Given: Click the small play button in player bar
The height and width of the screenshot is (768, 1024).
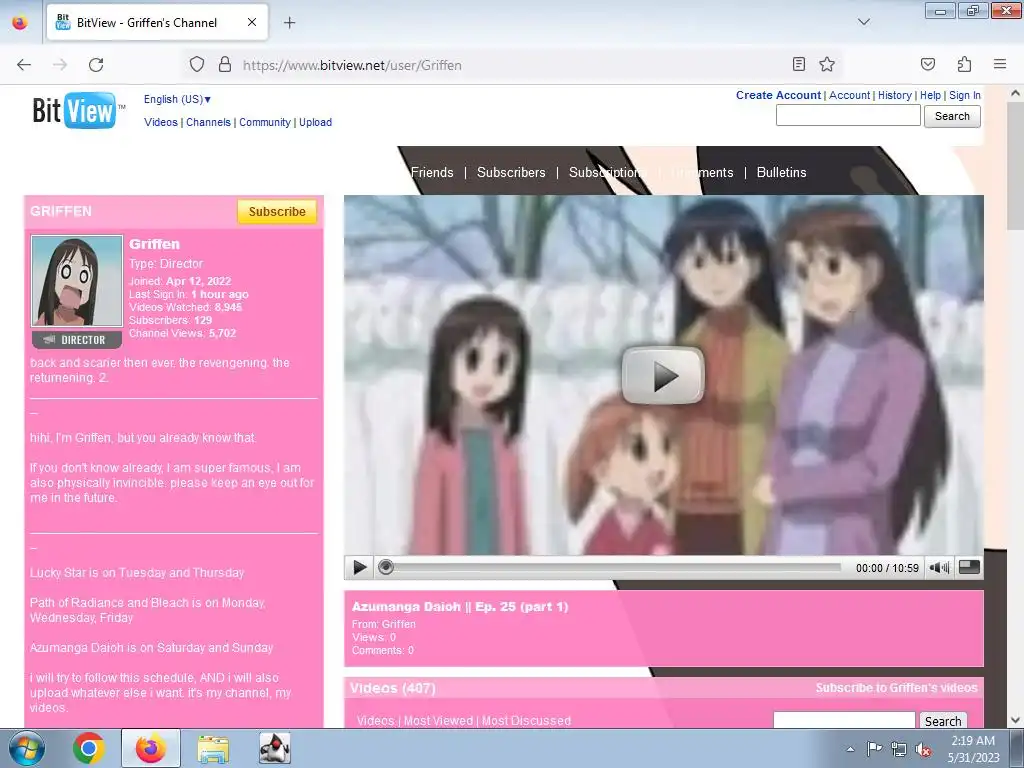Looking at the screenshot, I should tap(359, 567).
